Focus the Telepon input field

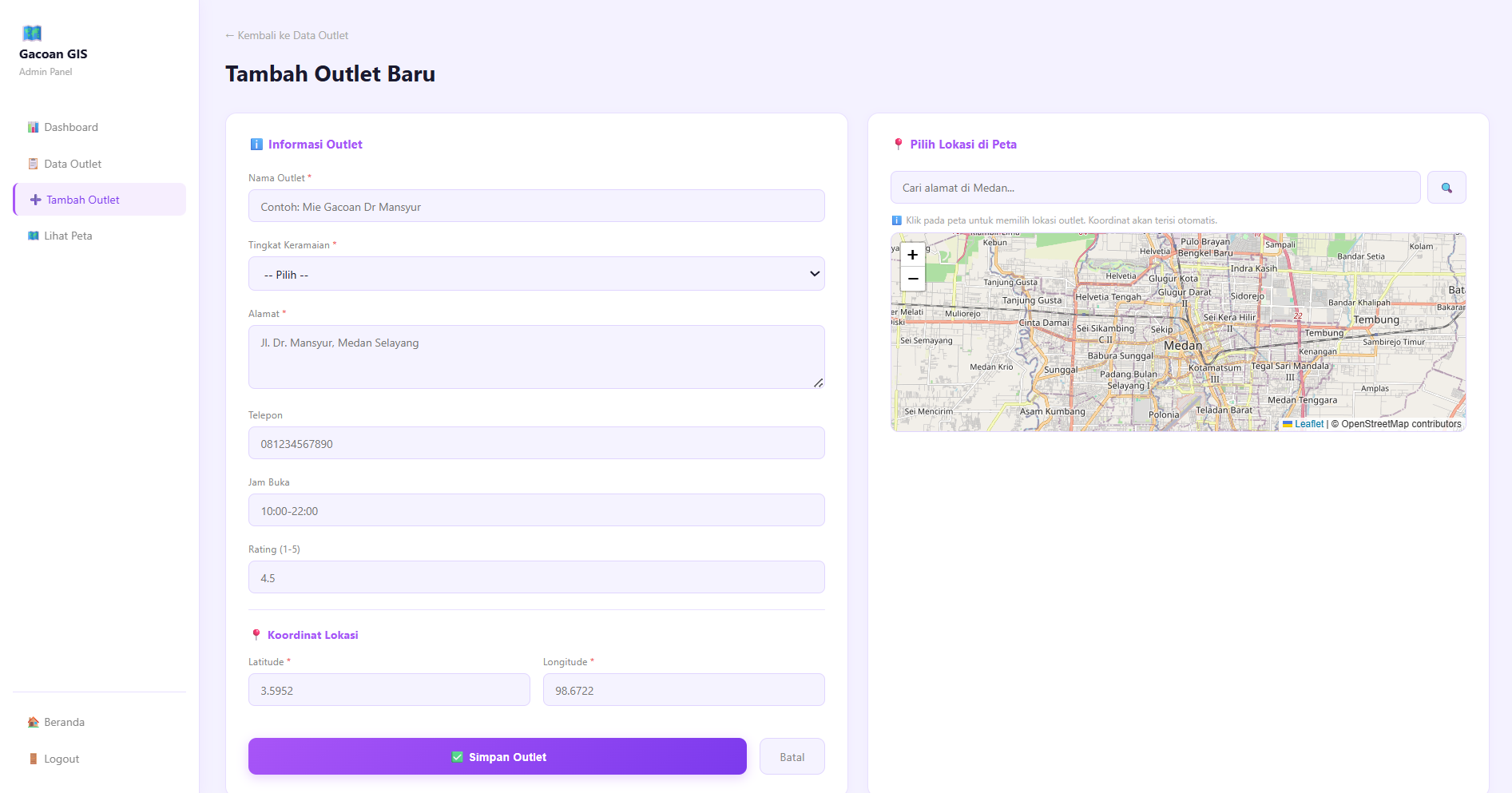coord(536,443)
